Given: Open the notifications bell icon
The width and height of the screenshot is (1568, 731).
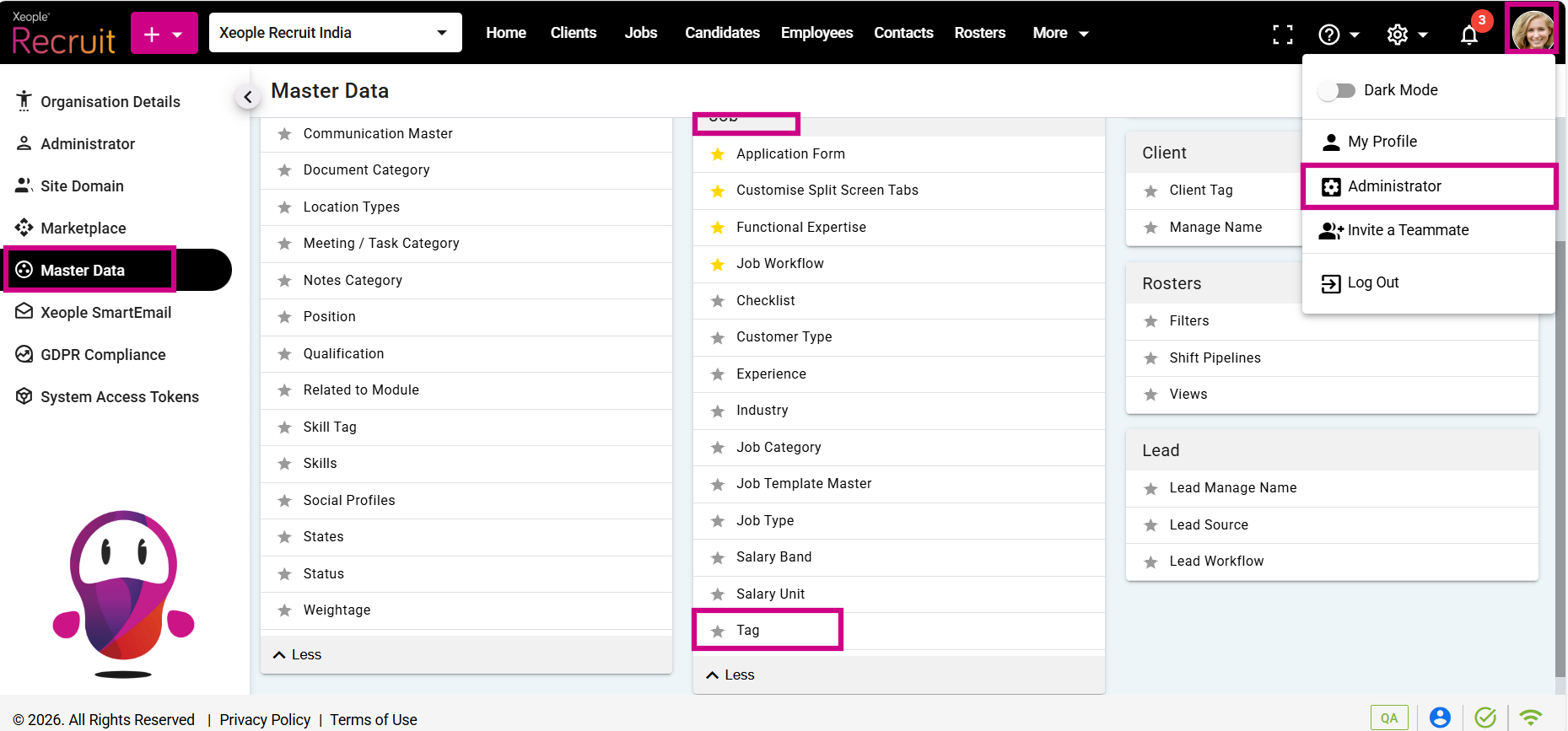Looking at the screenshot, I should pyautogui.click(x=1469, y=35).
